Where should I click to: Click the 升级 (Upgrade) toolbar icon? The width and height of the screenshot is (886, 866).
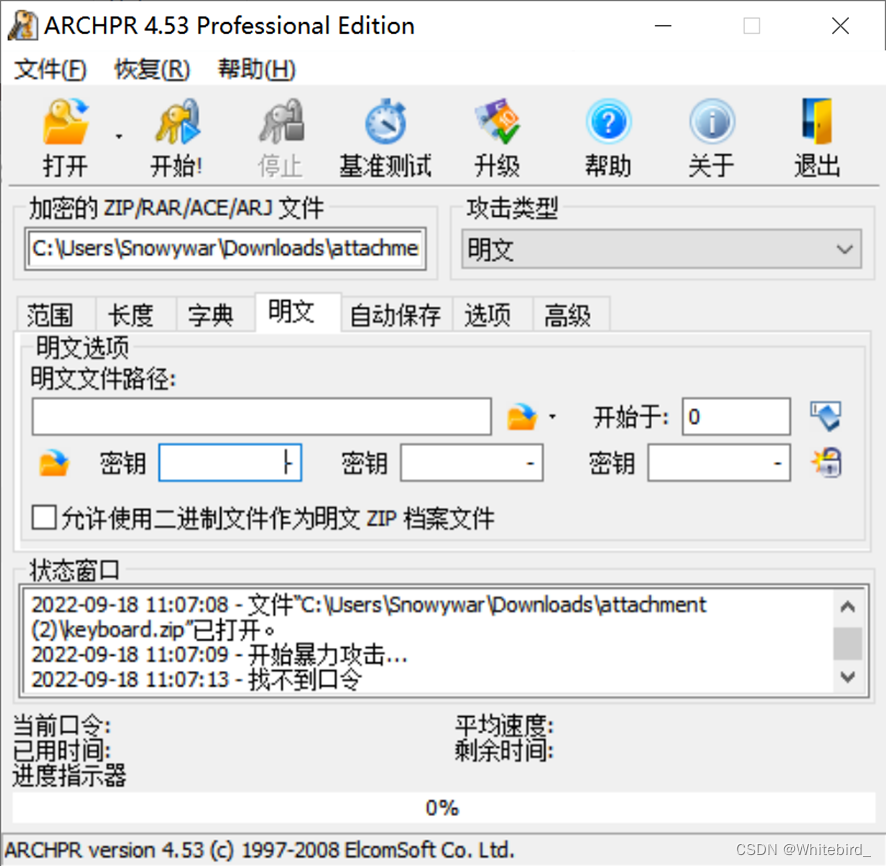[x=497, y=121]
